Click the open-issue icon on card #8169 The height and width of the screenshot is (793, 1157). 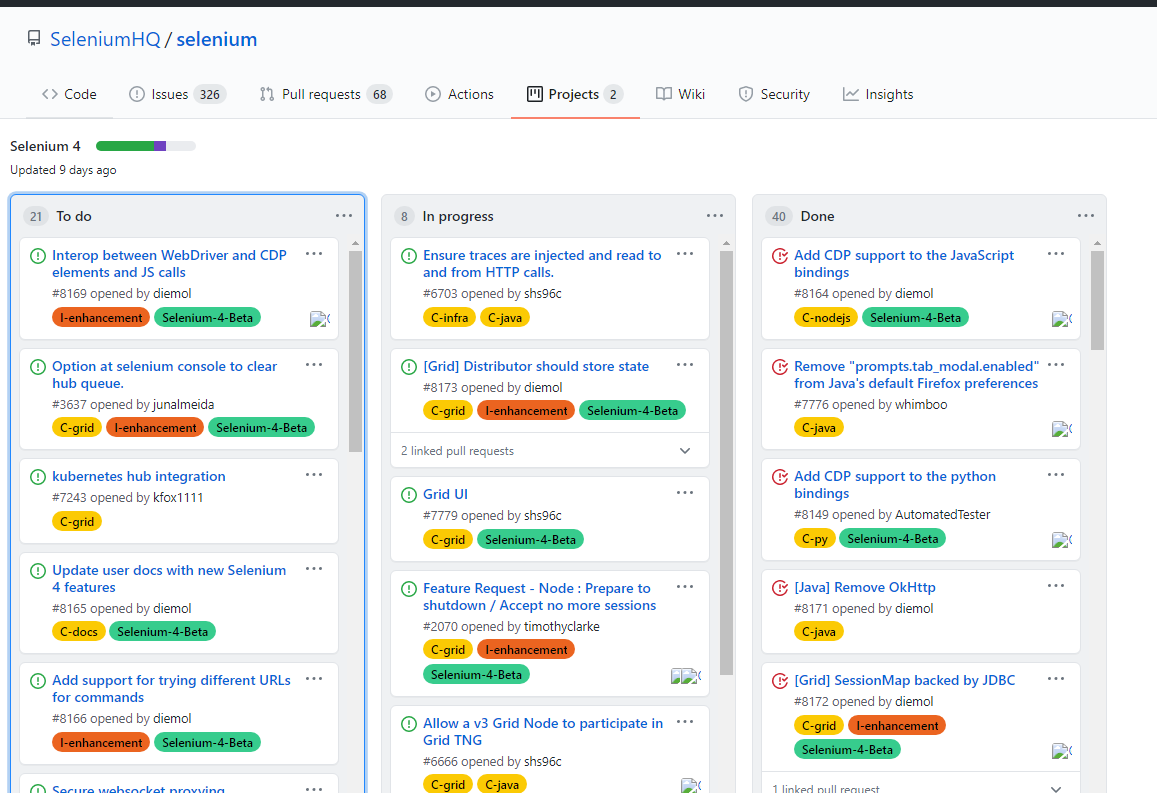point(38,256)
